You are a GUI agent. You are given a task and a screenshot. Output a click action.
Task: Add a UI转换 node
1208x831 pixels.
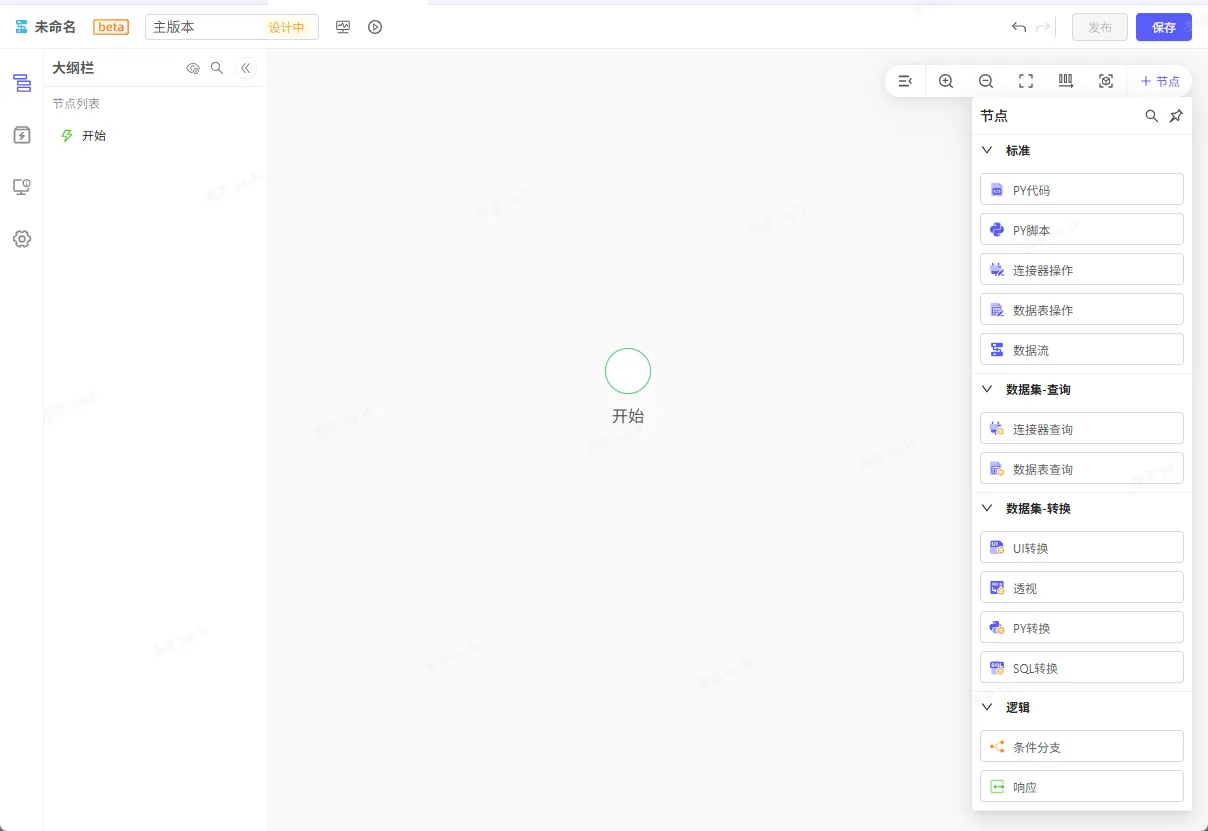point(1082,547)
